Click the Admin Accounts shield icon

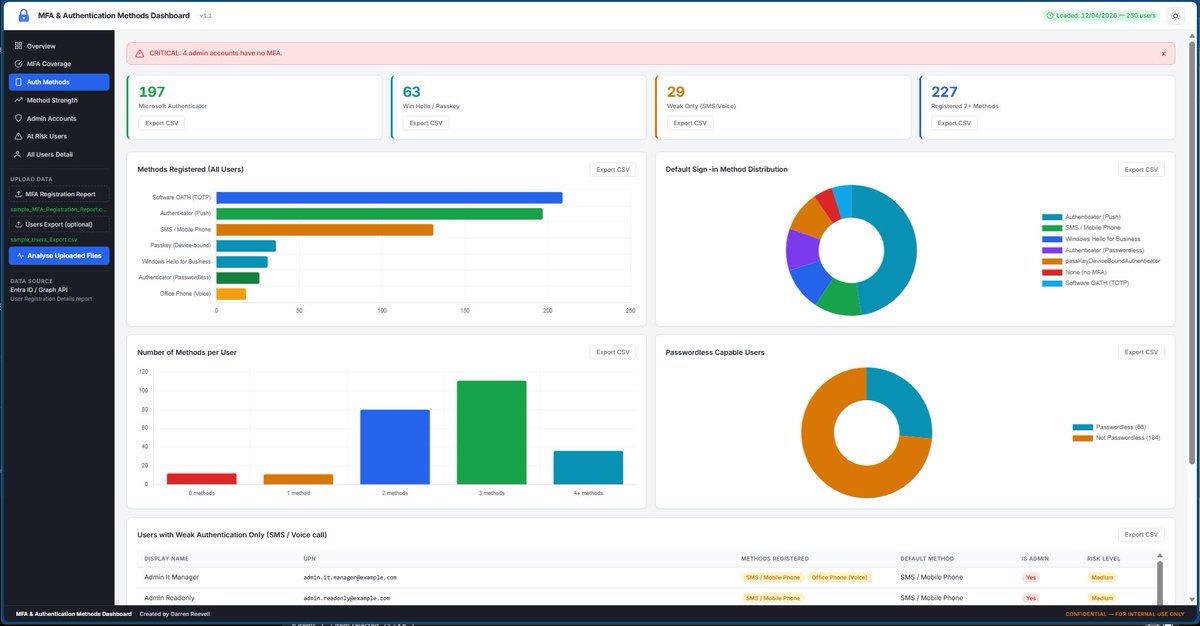click(18, 118)
